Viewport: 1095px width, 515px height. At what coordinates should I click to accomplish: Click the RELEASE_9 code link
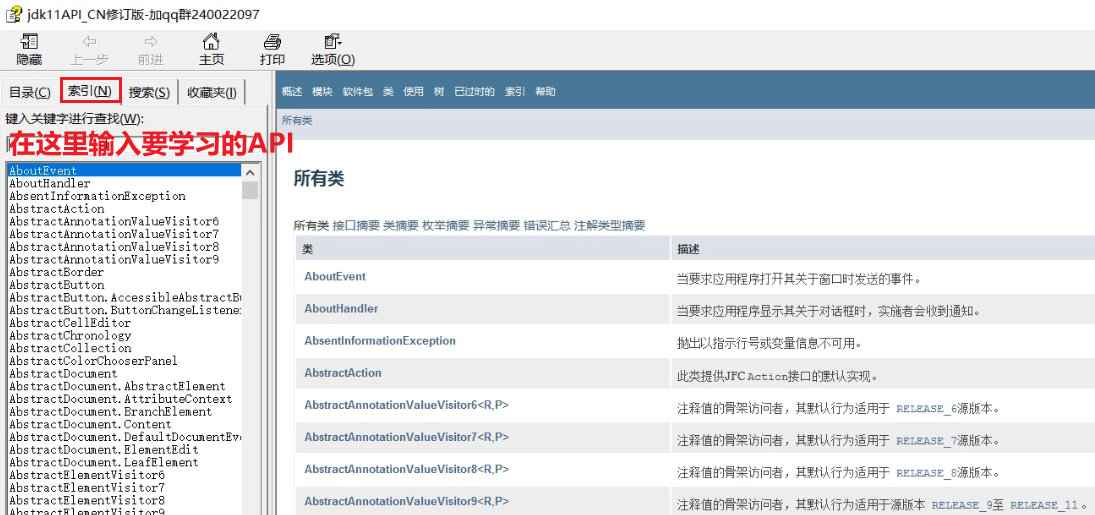pyautogui.click(x=962, y=505)
